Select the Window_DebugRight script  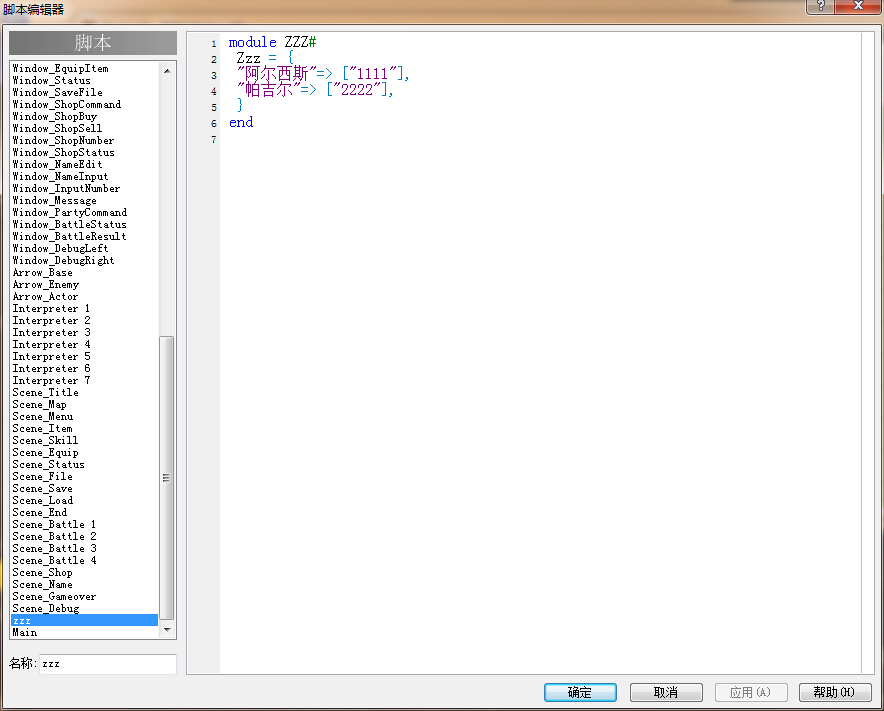[84, 260]
